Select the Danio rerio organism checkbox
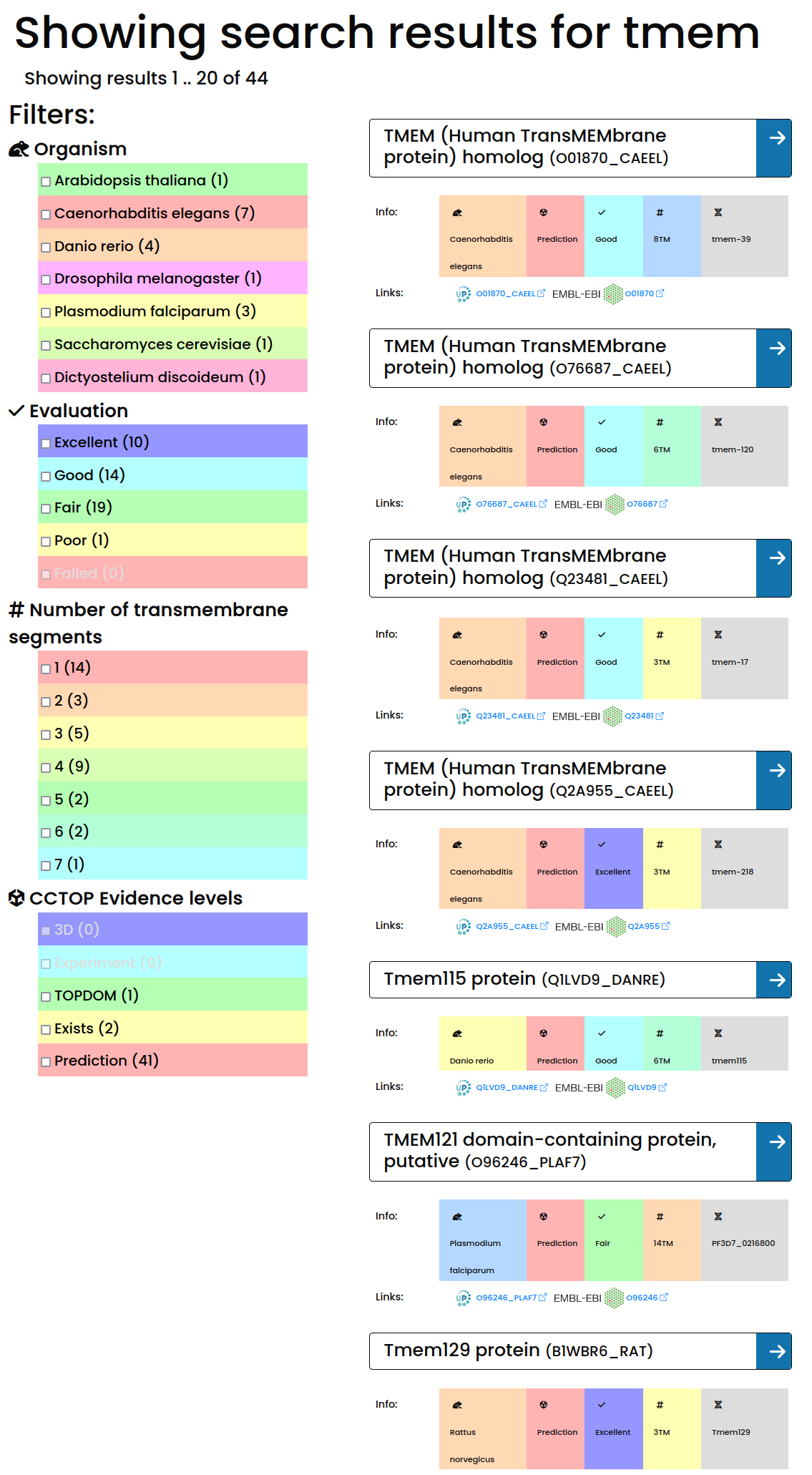This screenshot has height=1475, width=812. click(x=47, y=248)
